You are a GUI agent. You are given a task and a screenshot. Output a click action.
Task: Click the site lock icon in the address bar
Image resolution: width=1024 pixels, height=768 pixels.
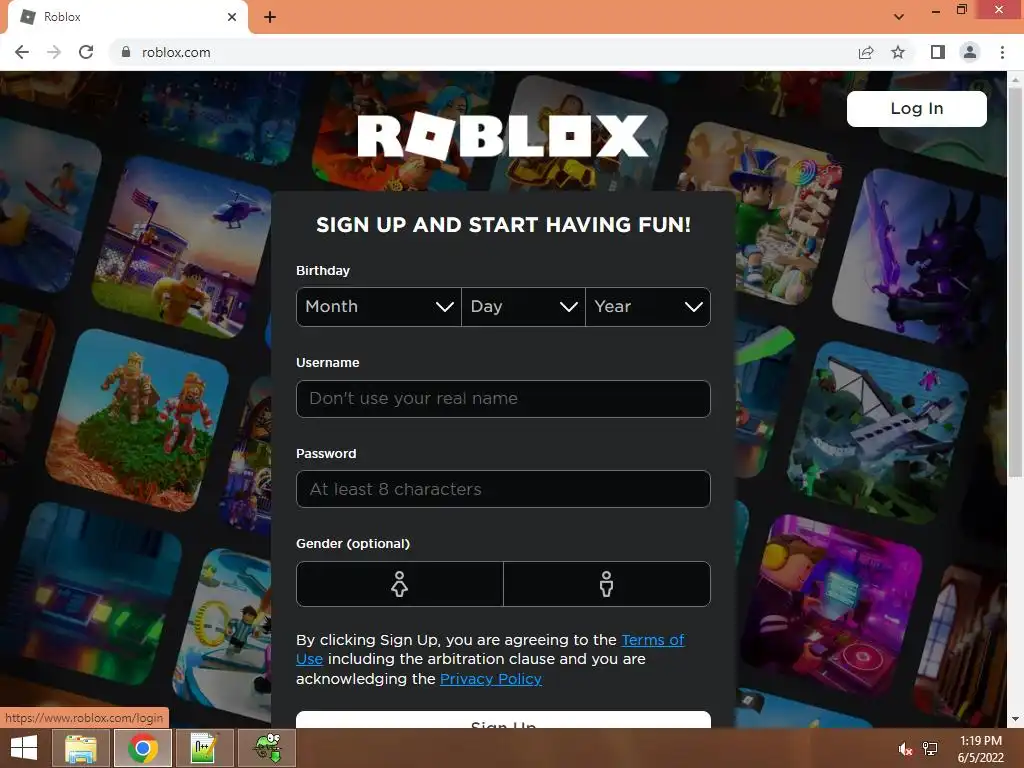(x=126, y=52)
